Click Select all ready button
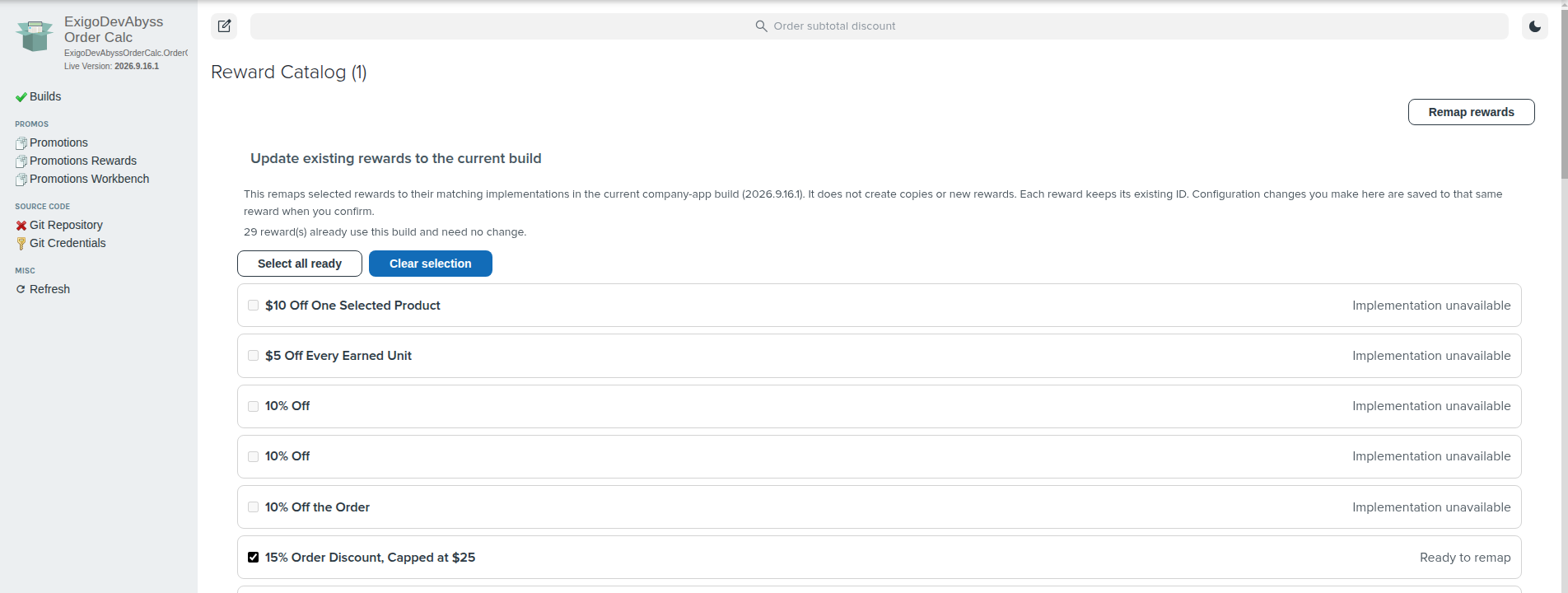 (300, 264)
